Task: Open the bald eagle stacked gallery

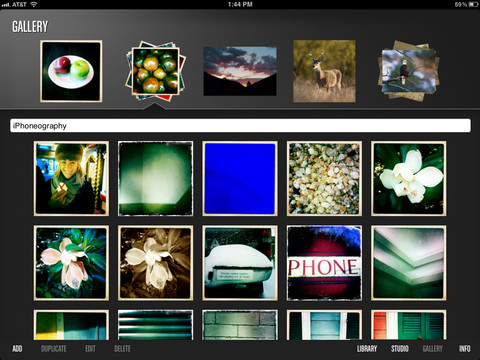Action: click(409, 71)
